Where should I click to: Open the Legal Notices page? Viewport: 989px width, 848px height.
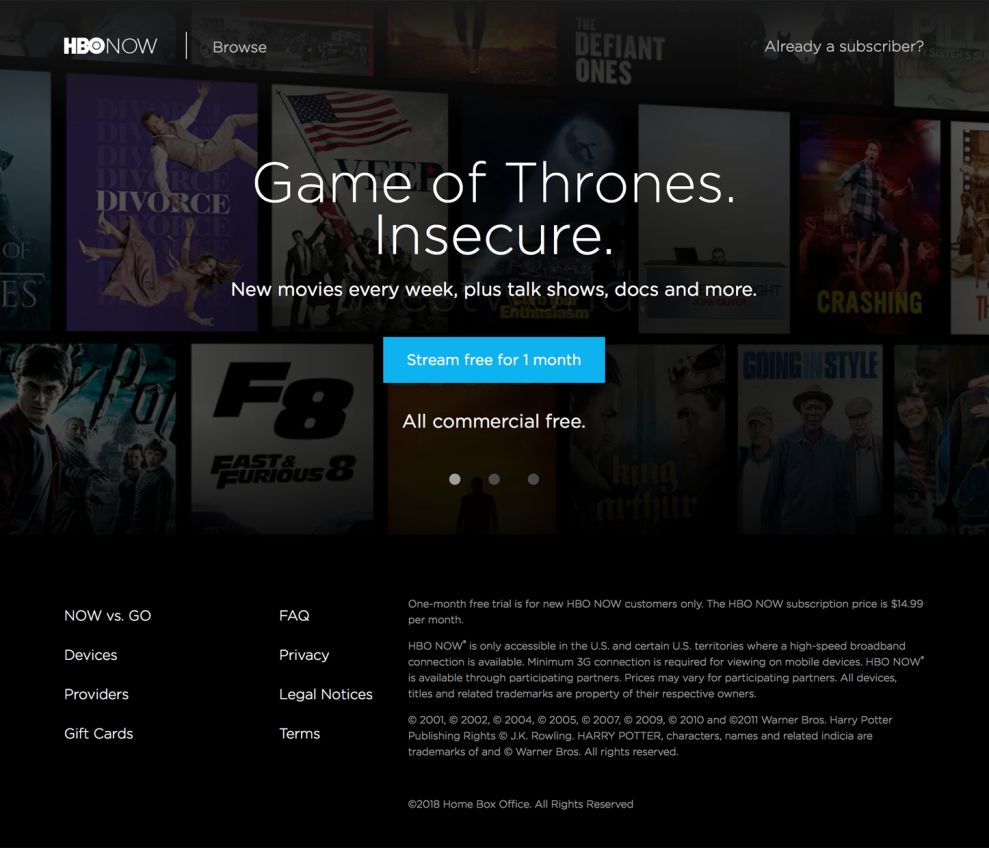pyautogui.click(x=325, y=693)
